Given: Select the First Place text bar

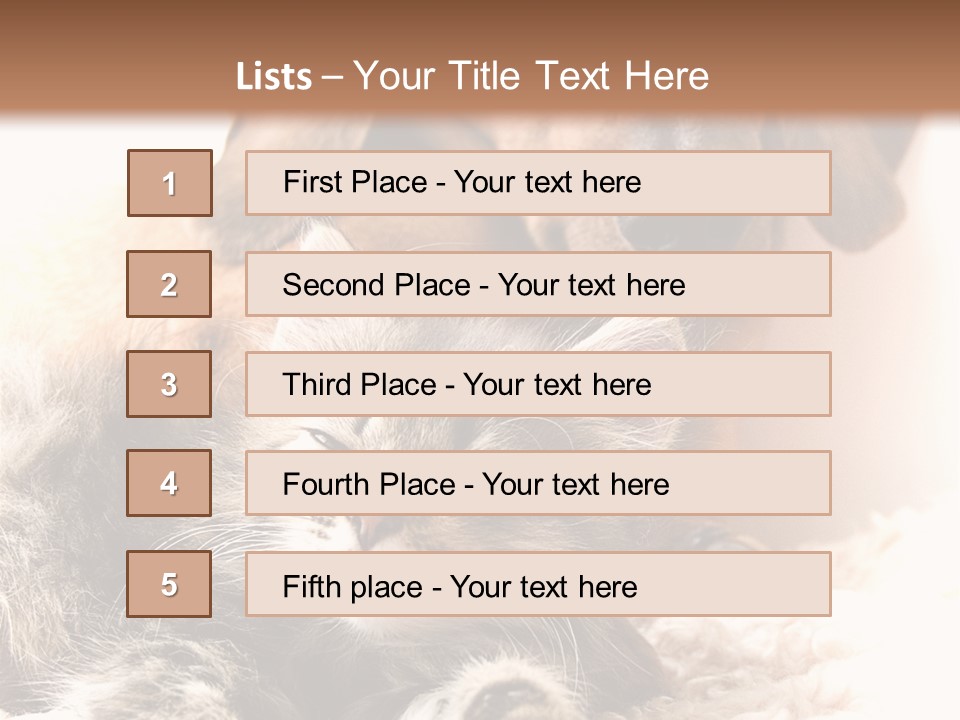Looking at the screenshot, I should pos(538,183).
